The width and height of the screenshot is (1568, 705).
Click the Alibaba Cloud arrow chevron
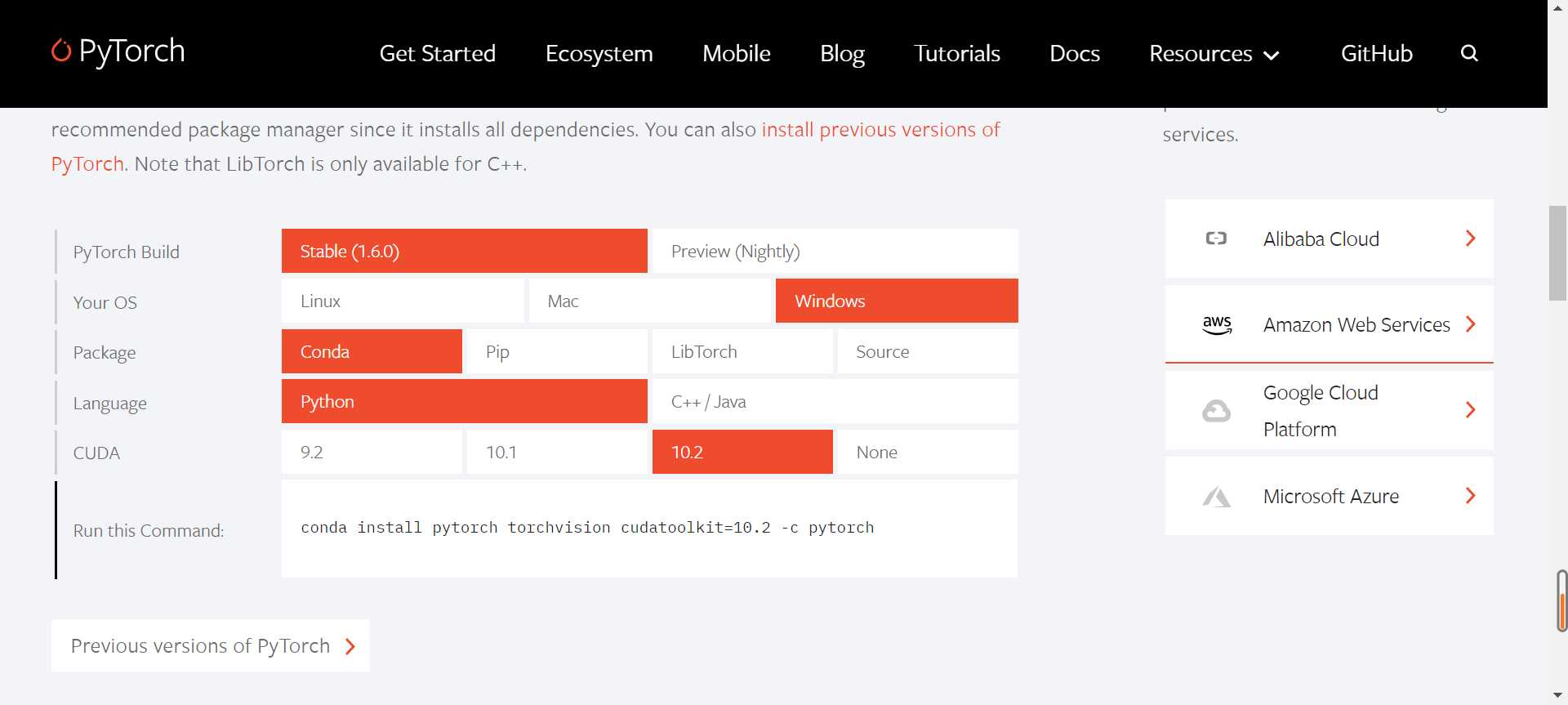point(1471,239)
